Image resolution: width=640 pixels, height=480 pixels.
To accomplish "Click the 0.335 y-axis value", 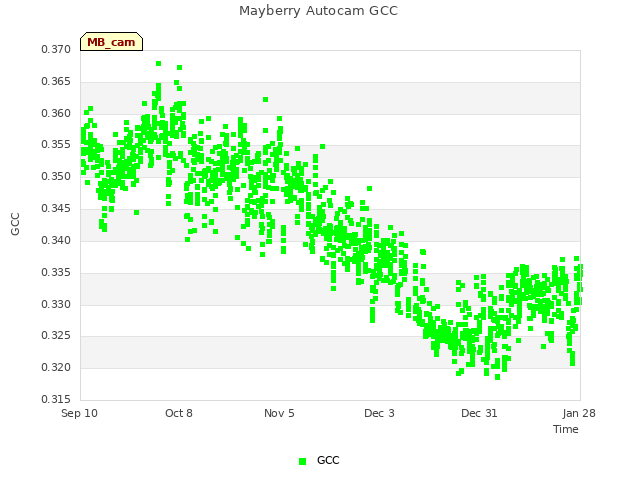I will coord(56,272).
